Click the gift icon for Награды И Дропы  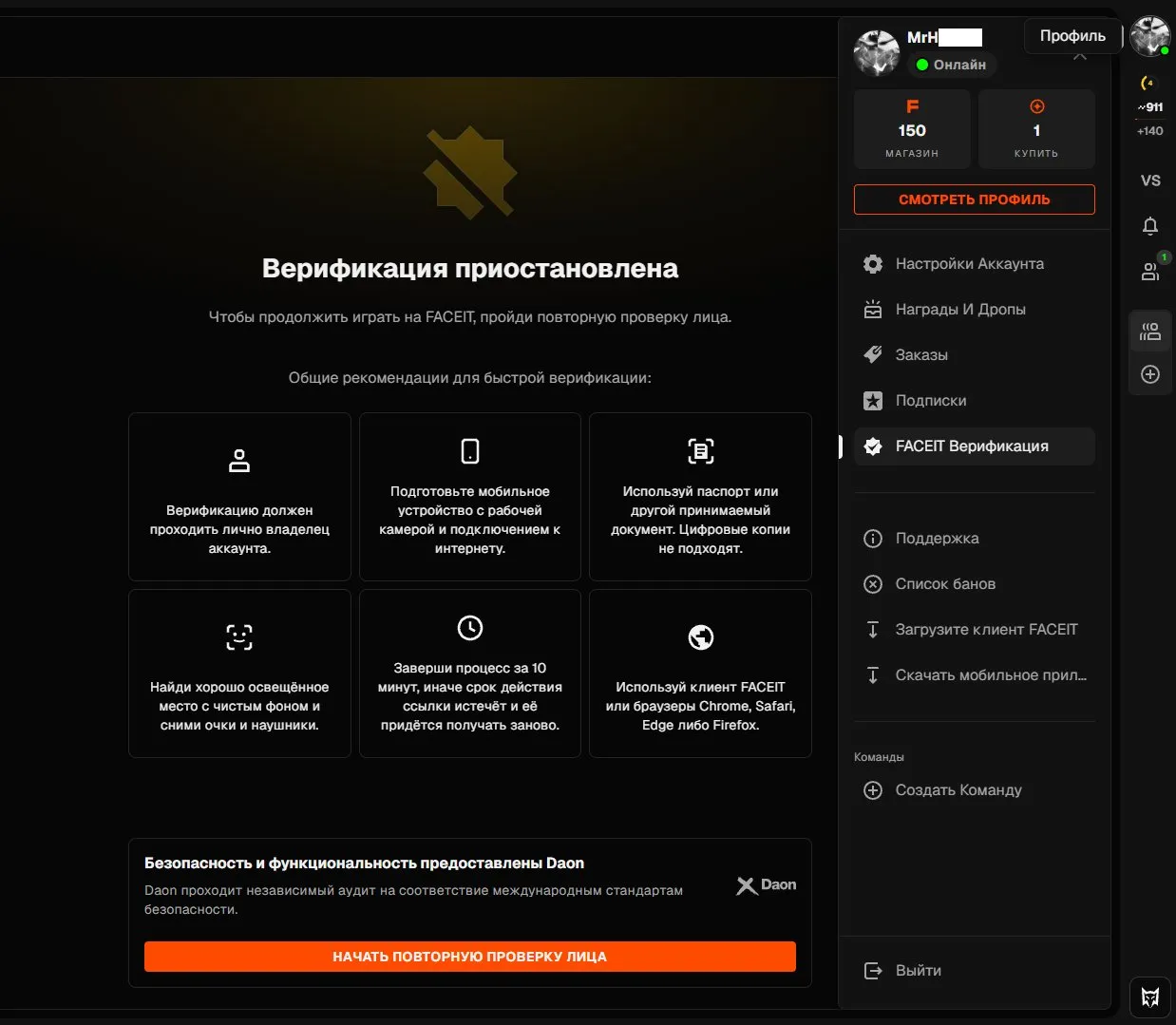[873, 310]
